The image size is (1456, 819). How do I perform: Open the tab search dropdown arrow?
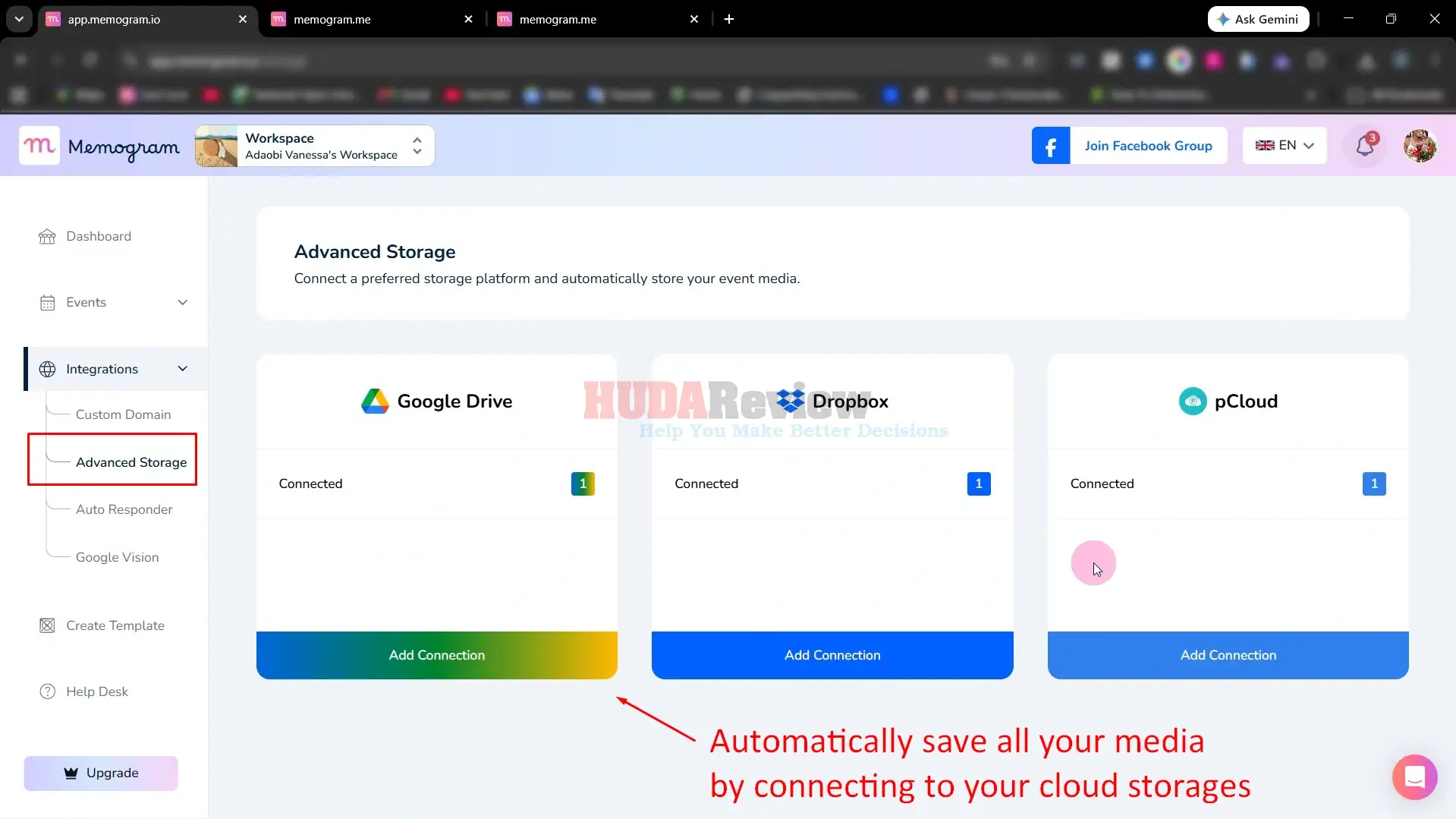click(19, 19)
